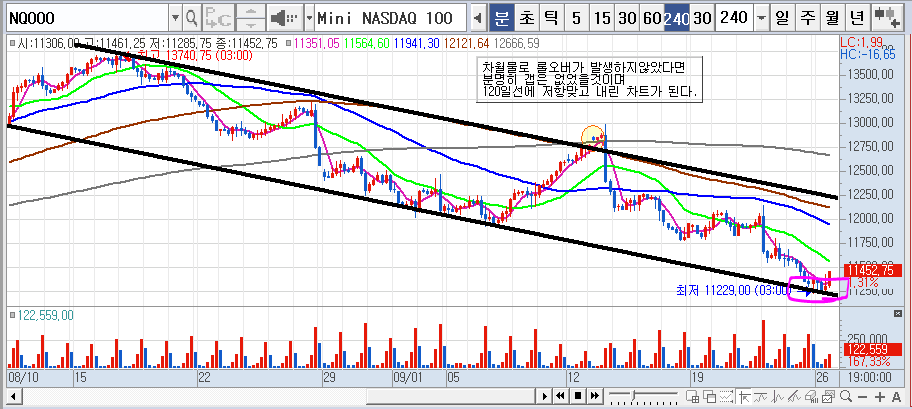Click the magenta 11351,05 MA value
This screenshot has height=409, width=912.
[x=317, y=43]
